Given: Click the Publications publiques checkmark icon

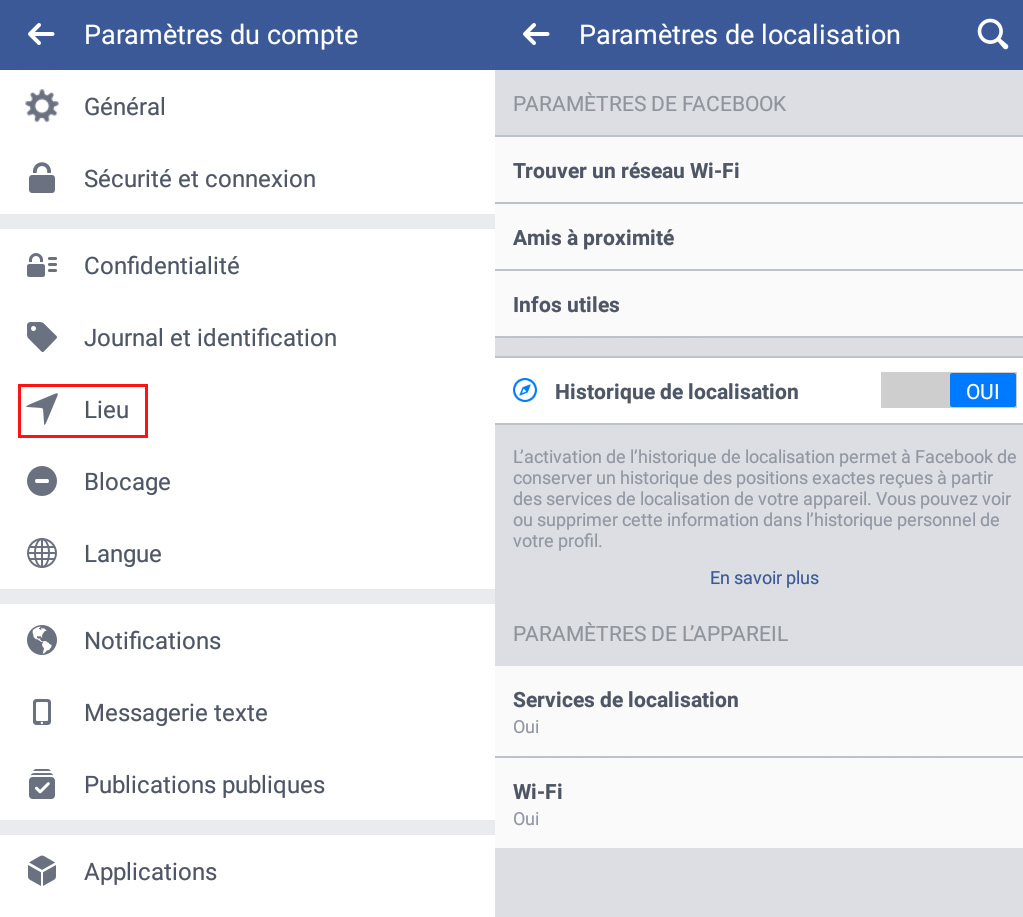Looking at the screenshot, I should tap(42, 784).
